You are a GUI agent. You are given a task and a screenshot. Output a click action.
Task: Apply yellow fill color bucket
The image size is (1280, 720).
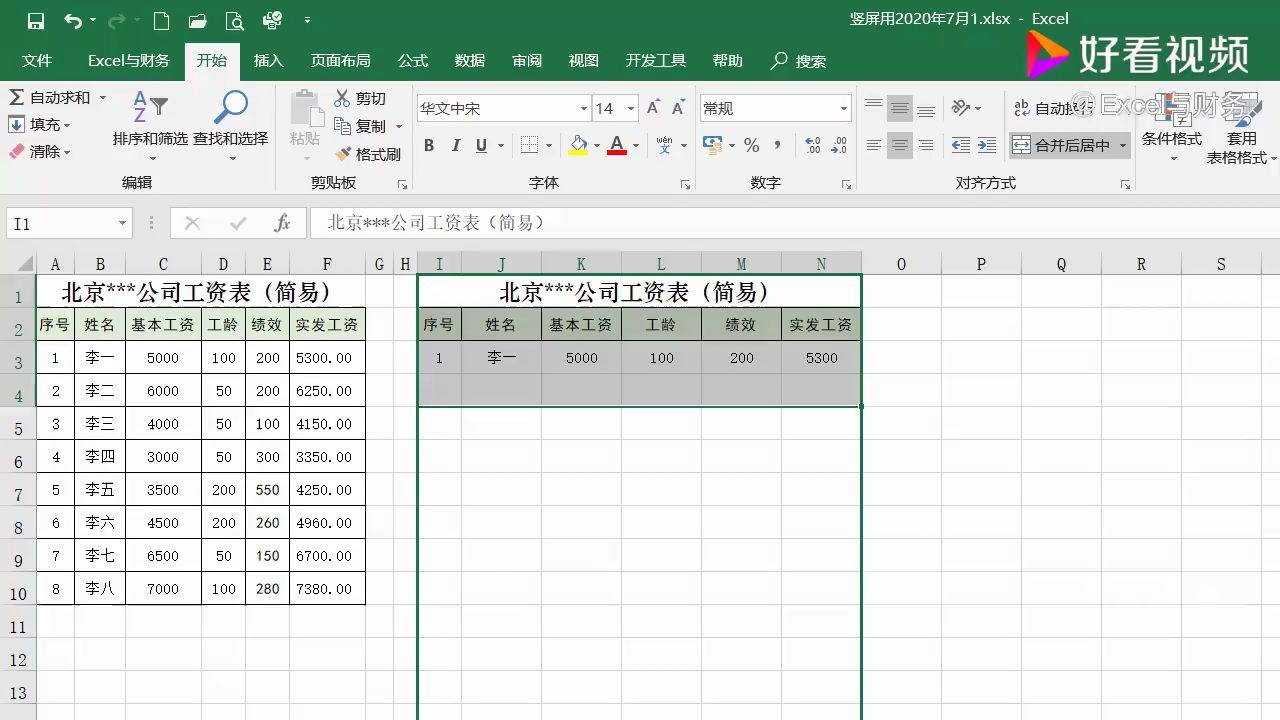click(578, 145)
